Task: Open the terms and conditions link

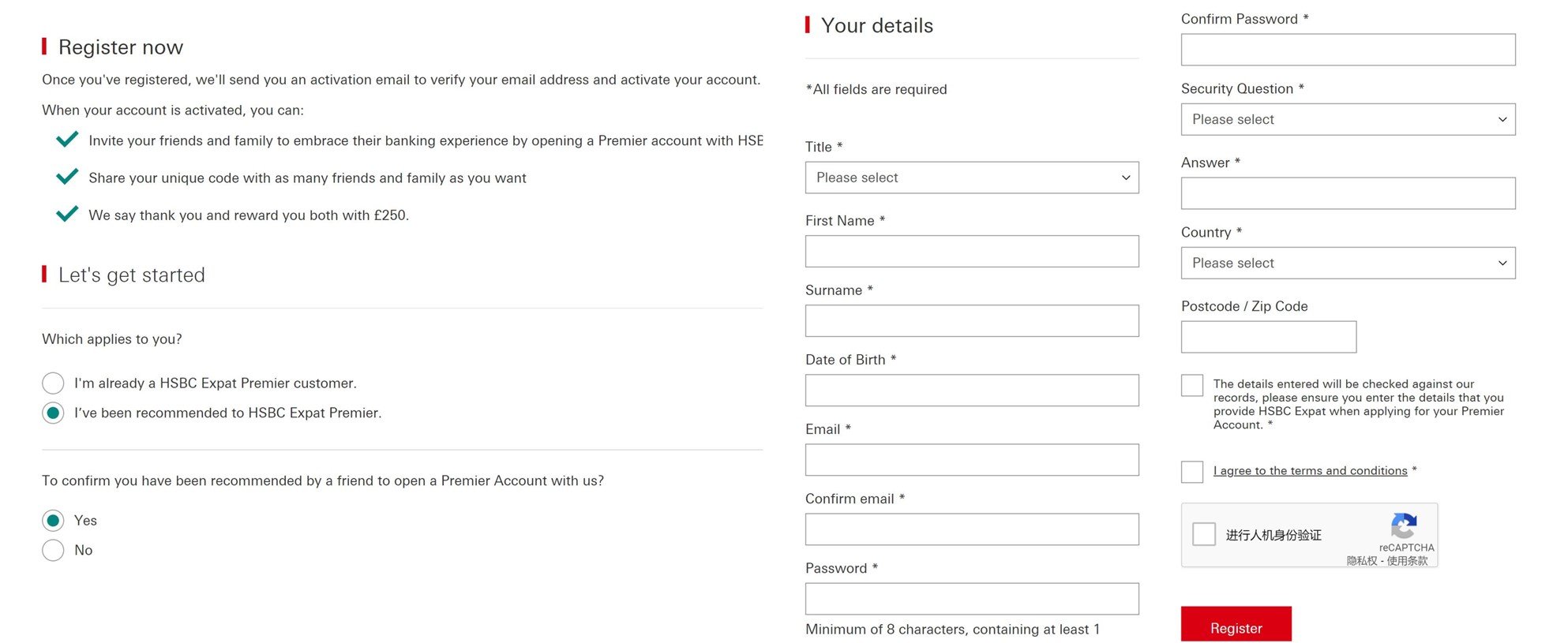Action: pyautogui.click(x=1310, y=471)
